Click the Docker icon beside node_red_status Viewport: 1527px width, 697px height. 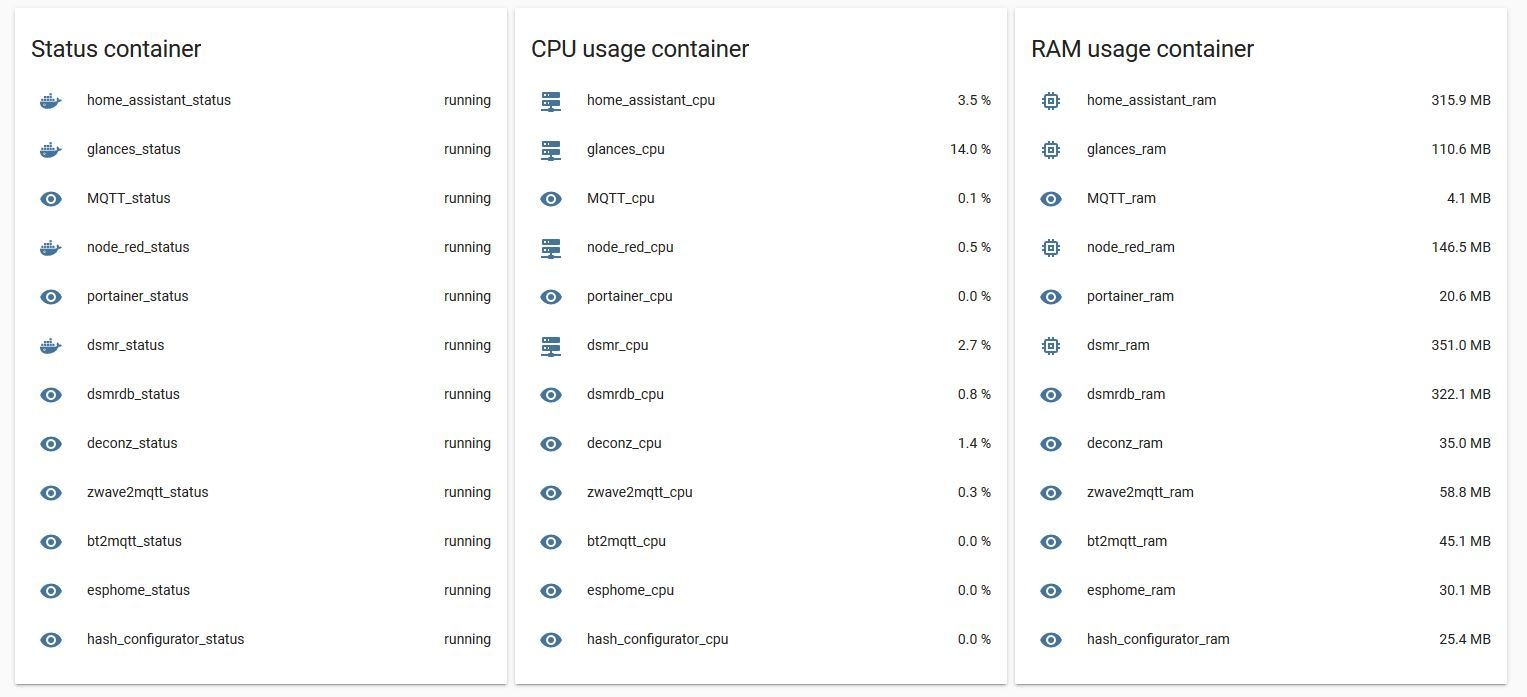(x=51, y=248)
